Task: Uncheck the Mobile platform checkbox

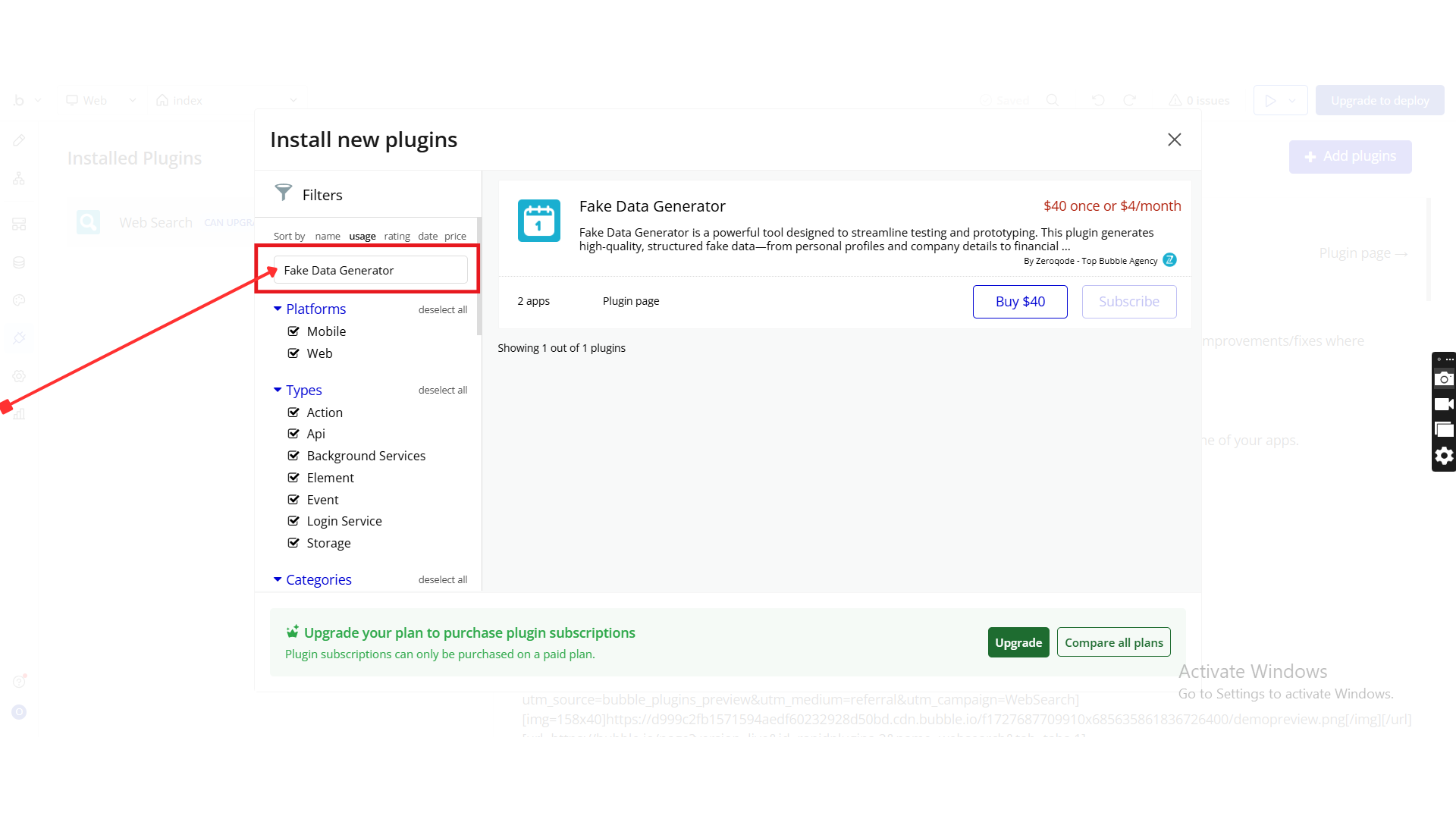Action: [x=293, y=331]
